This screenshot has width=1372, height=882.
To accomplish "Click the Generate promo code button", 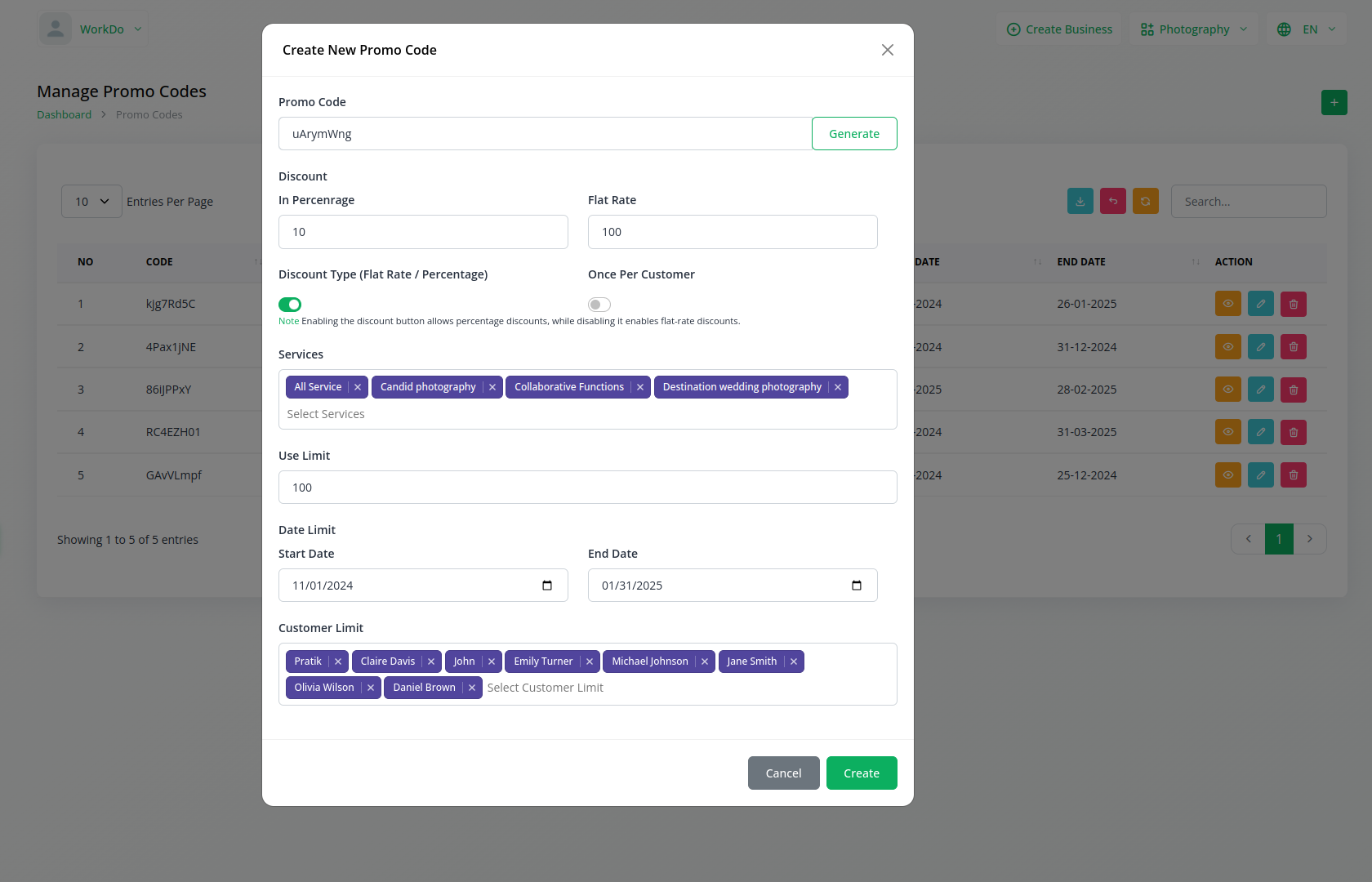I will (x=853, y=134).
